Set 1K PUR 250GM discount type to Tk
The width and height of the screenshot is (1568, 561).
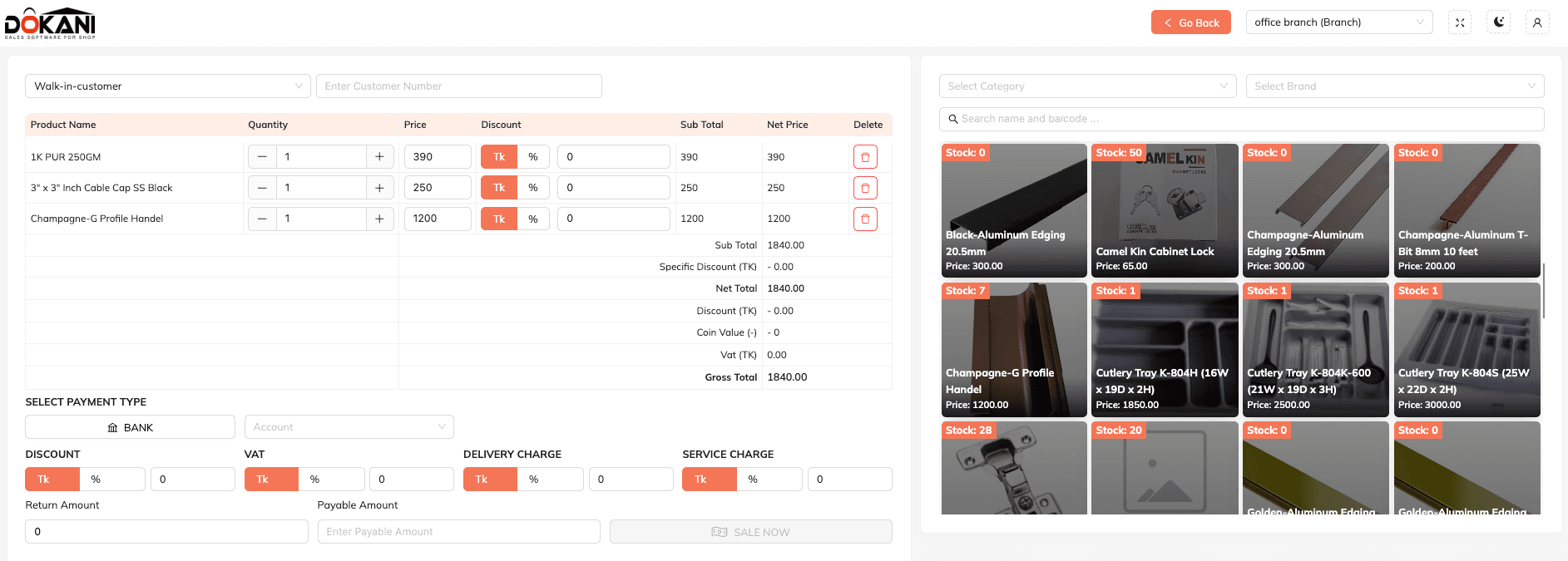(499, 157)
